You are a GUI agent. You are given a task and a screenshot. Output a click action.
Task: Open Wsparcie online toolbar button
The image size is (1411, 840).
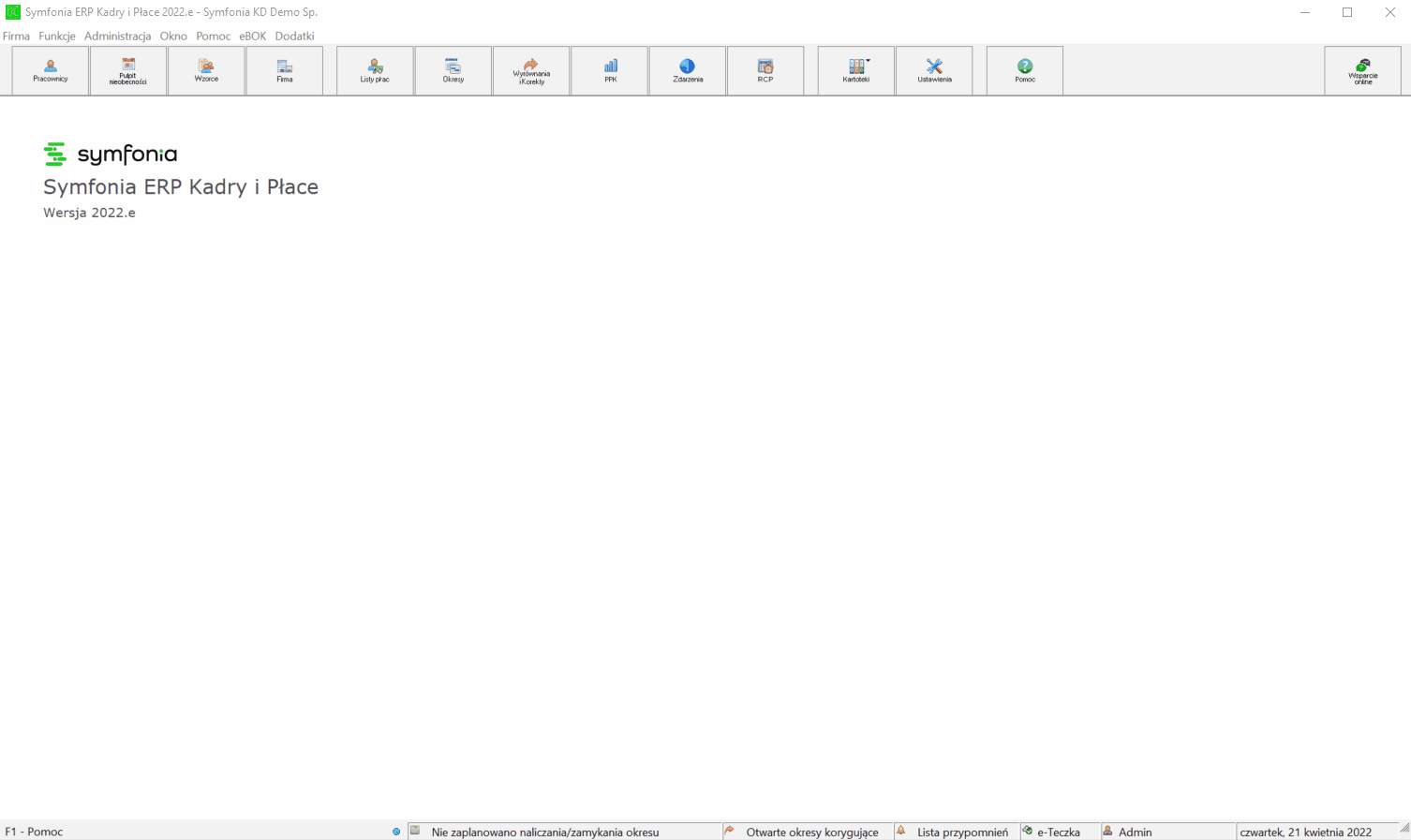tap(1363, 70)
